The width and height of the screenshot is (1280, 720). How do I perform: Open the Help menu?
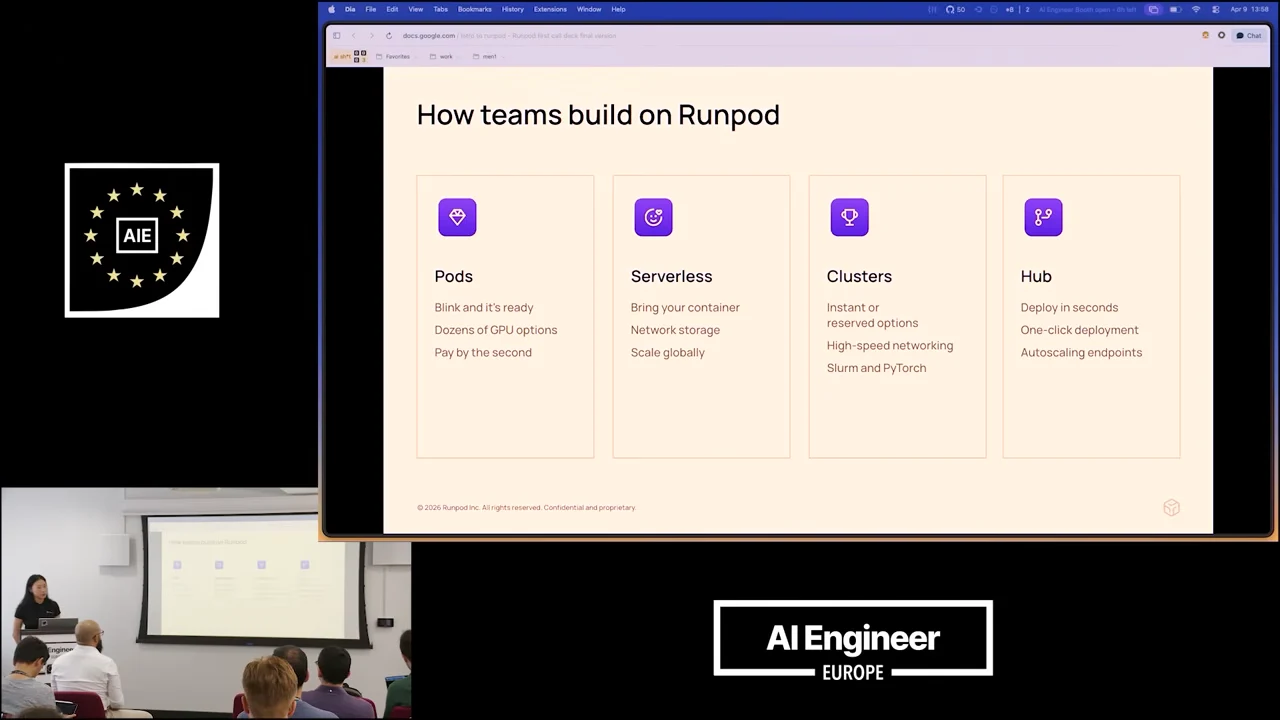tap(618, 9)
